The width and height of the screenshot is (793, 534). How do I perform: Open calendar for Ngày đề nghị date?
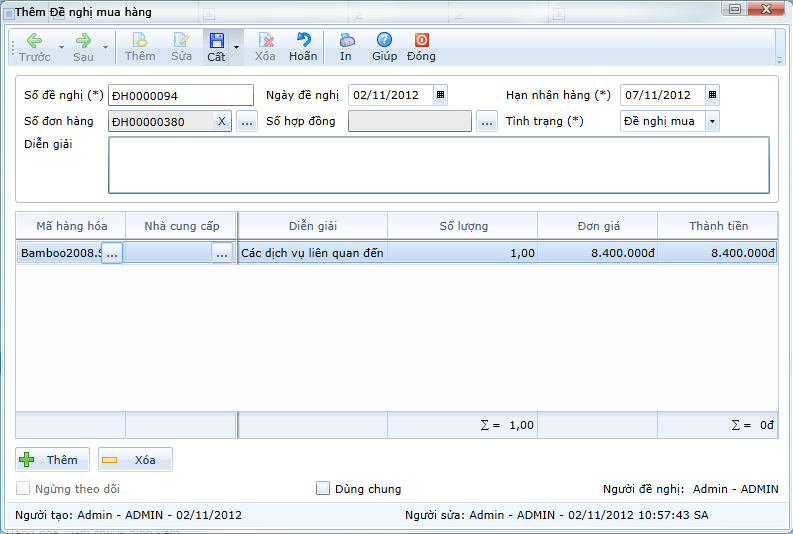(441, 95)
